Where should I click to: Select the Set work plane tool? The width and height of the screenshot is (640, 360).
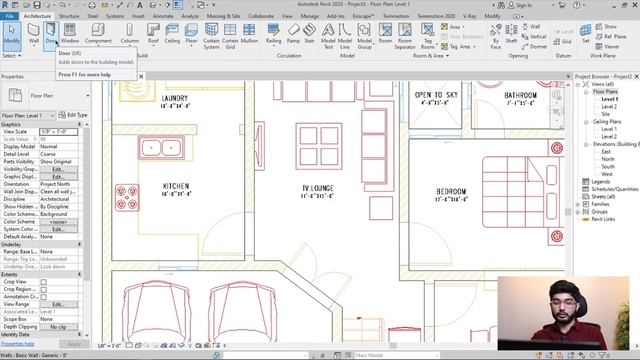[585, 34]
